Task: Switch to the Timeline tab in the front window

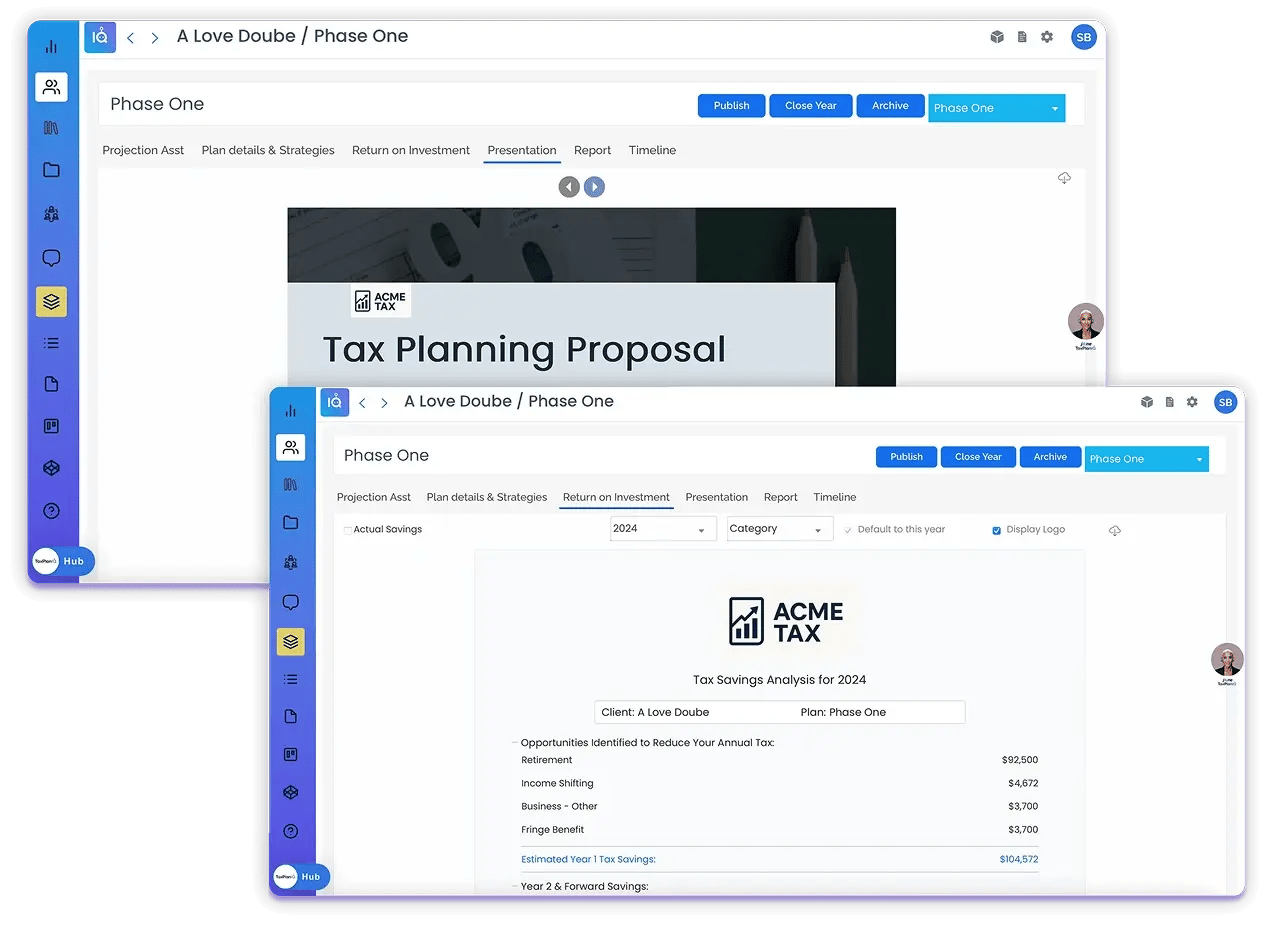Action: (x=835, y=497)
